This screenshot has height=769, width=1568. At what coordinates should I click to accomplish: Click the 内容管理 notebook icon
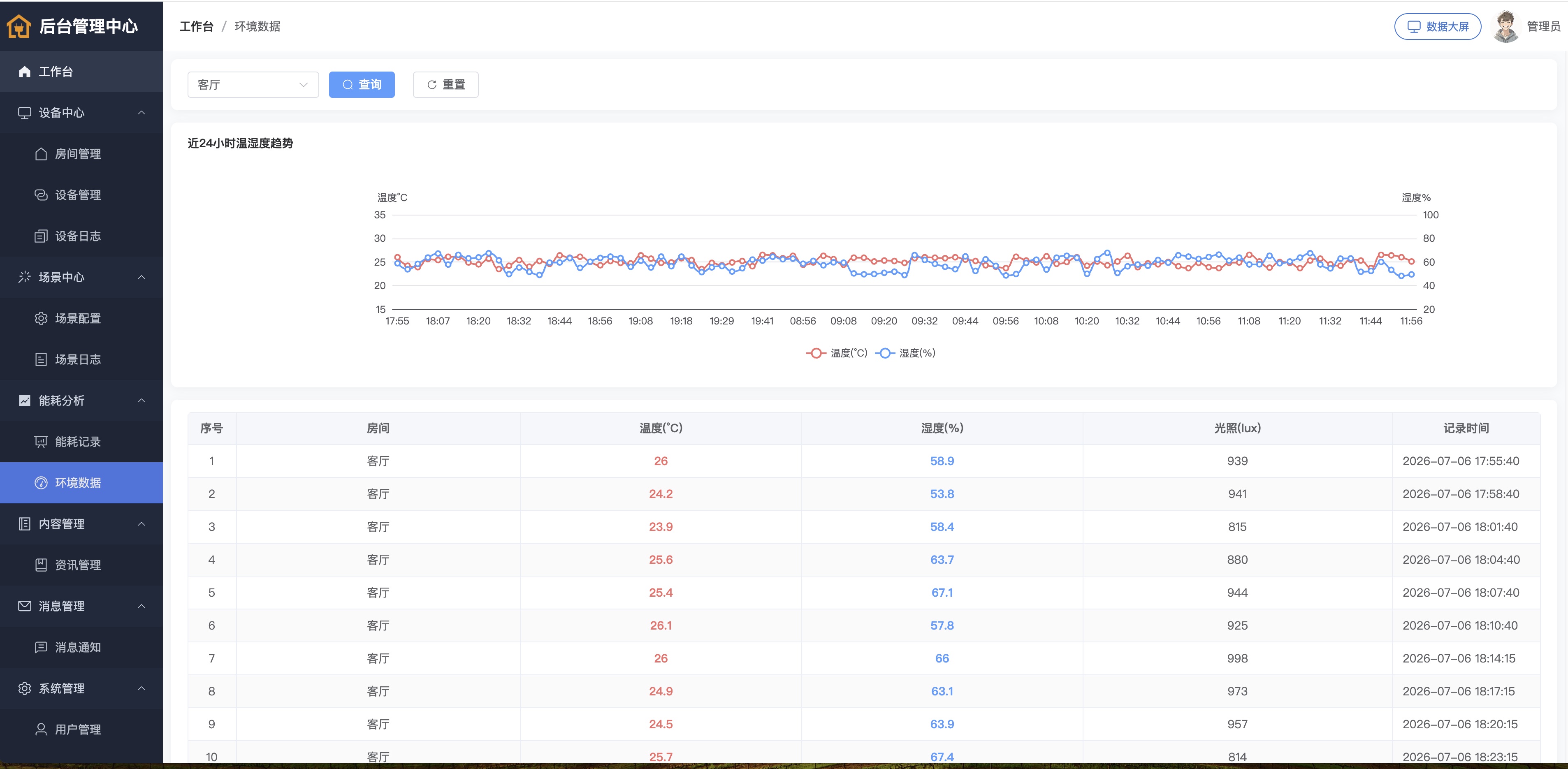tap(24, 524)
